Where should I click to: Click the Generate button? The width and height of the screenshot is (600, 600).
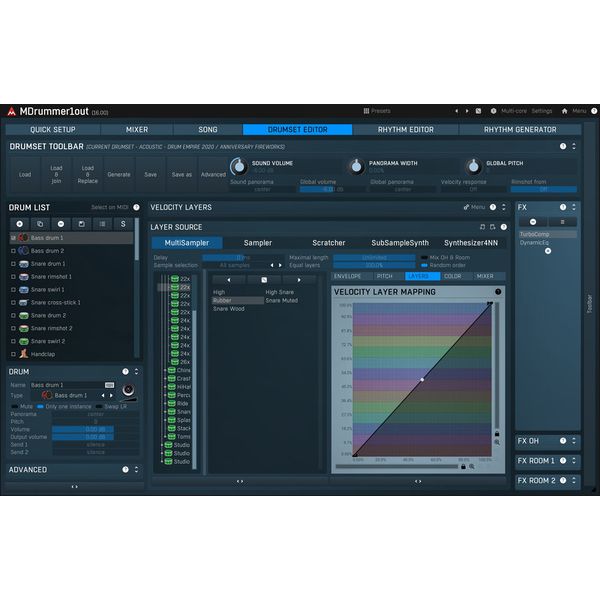coord(119,174)
